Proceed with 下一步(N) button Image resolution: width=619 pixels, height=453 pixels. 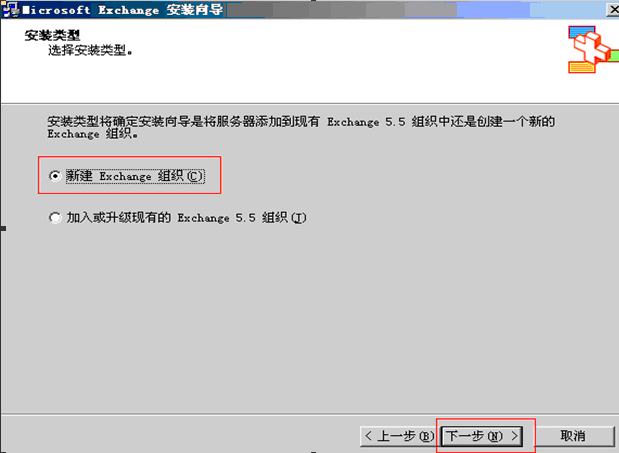482,436
